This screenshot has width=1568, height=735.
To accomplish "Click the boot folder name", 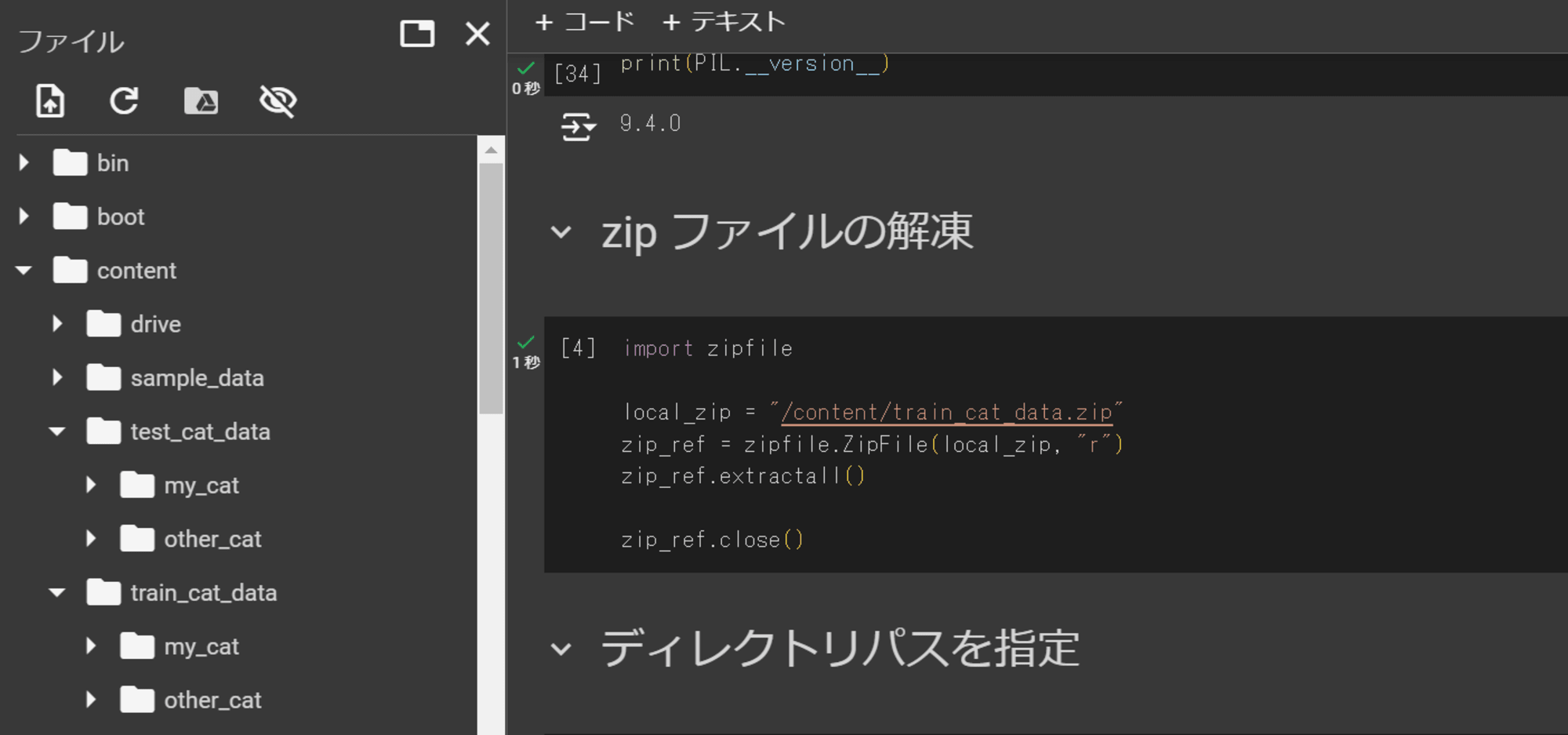I will pos(121,216).
